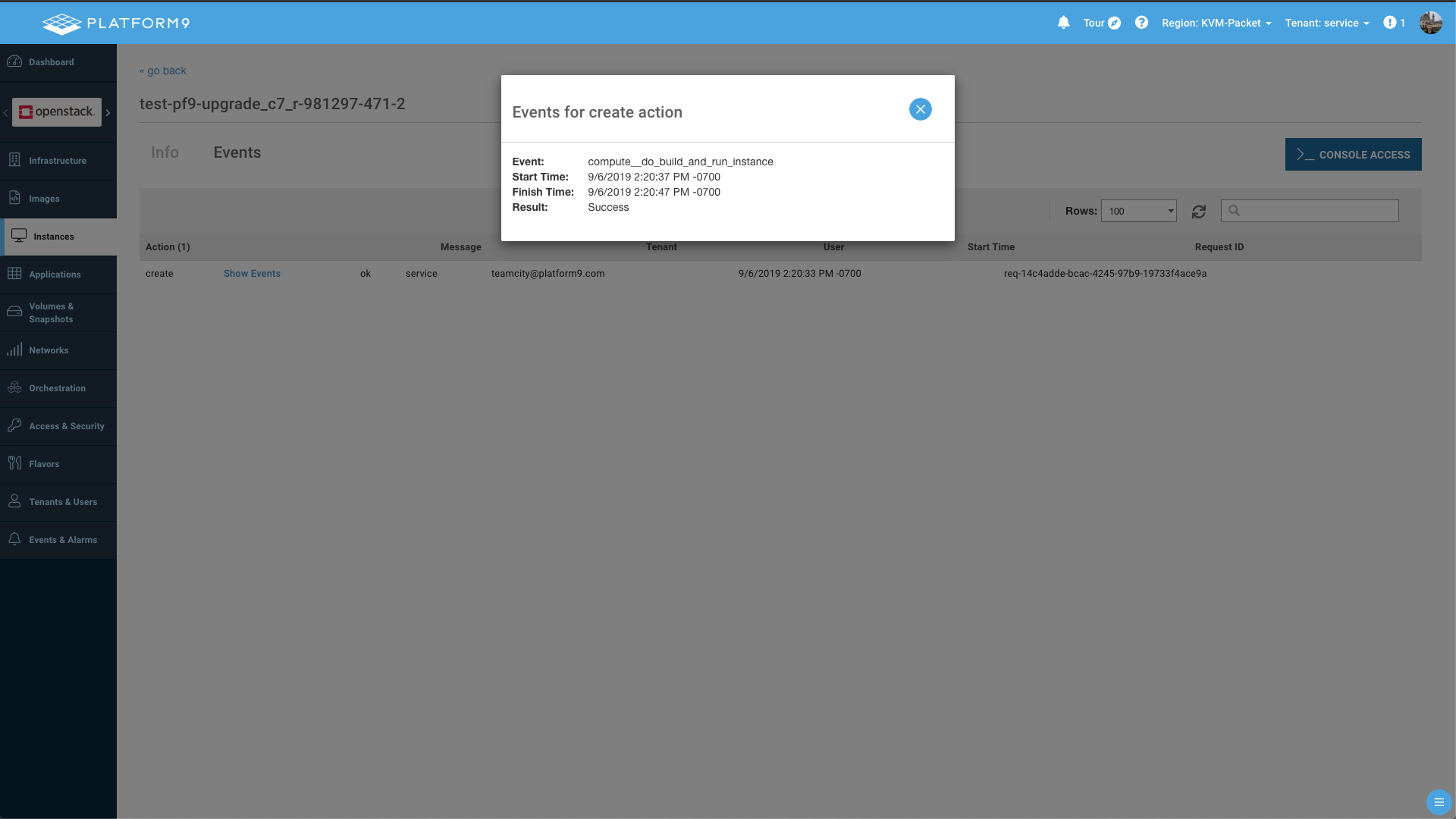Open the user avatar menu
The image size is (1456, 819).
[1430, 23]
